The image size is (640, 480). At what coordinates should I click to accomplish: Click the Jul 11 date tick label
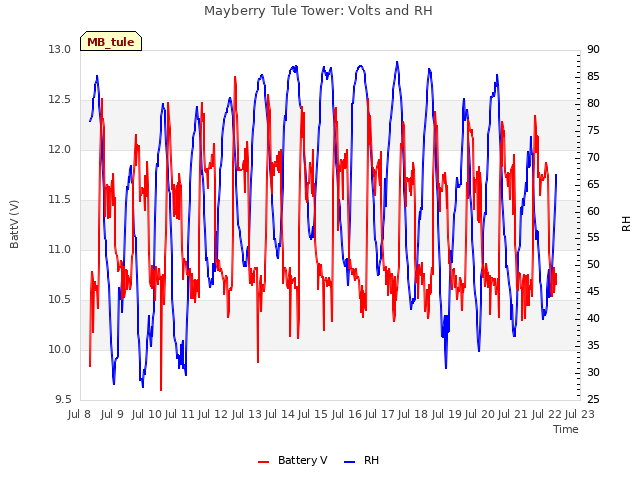pyautogui.click(x=180, y=414)
